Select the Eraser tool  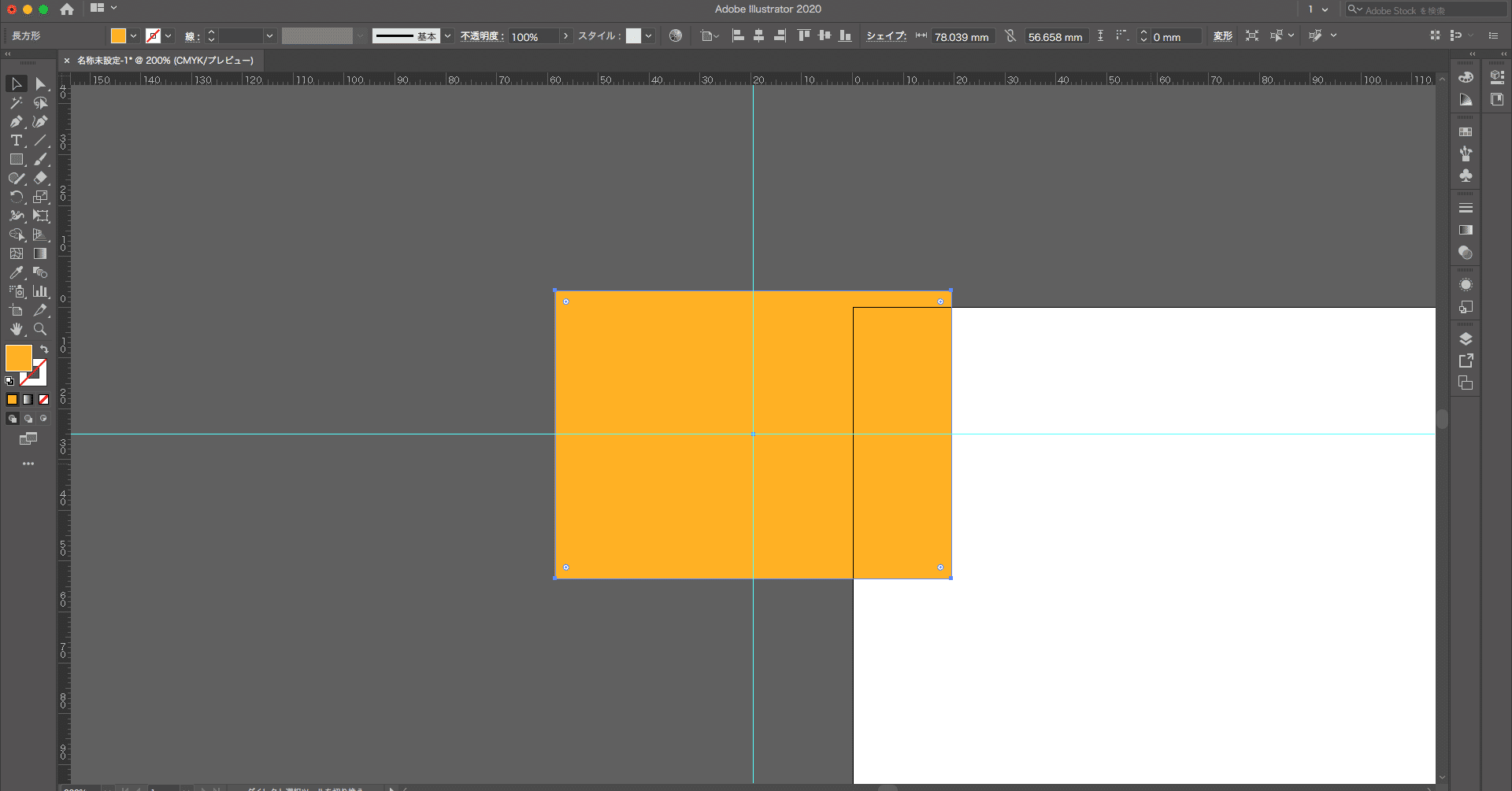[x=40, y=178]
